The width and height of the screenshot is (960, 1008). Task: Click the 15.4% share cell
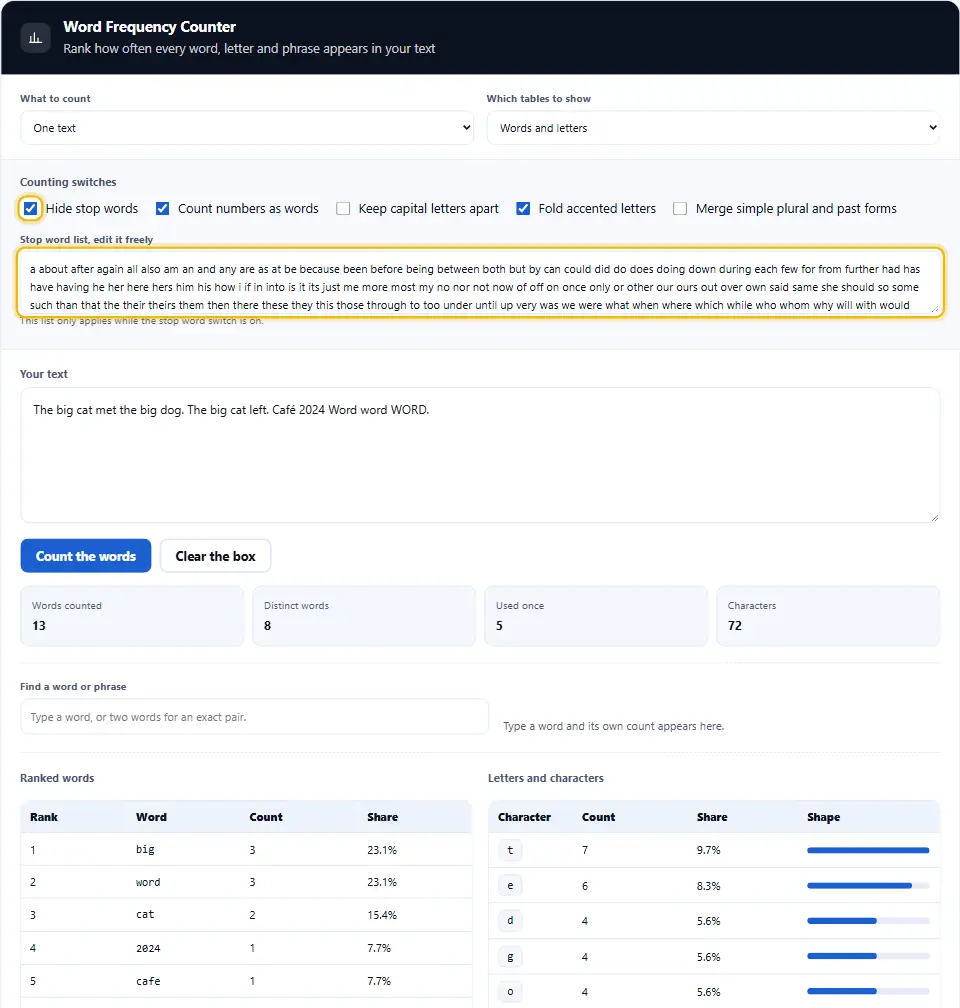[382, 915]
